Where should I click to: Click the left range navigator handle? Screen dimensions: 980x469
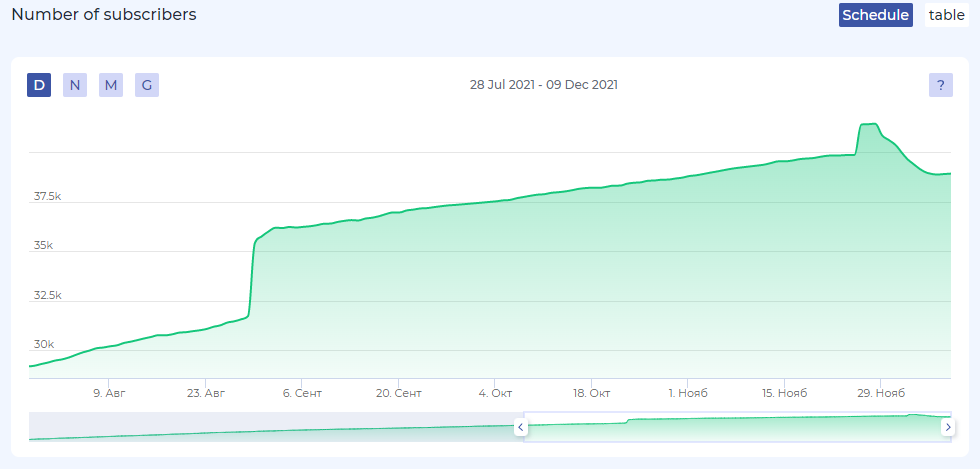(521, 428)
